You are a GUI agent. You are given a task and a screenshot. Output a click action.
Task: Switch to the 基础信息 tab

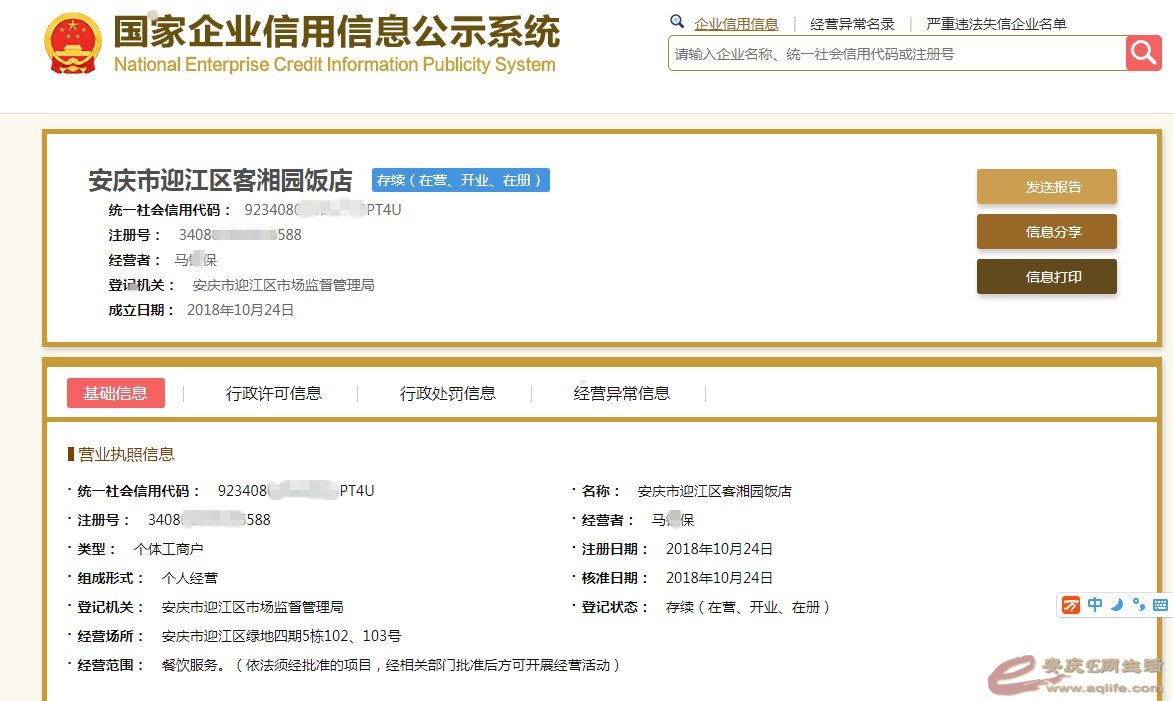pos(116,393)
